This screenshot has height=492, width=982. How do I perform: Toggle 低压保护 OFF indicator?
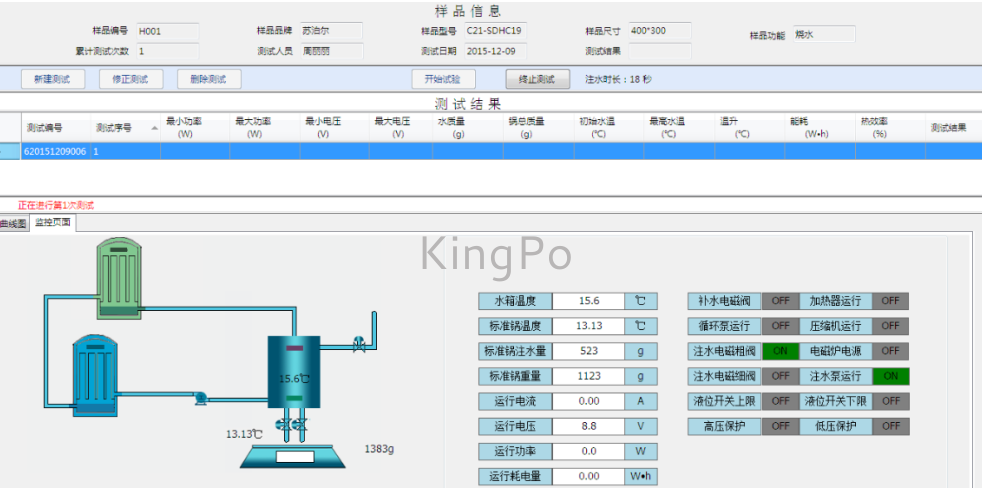890,426
